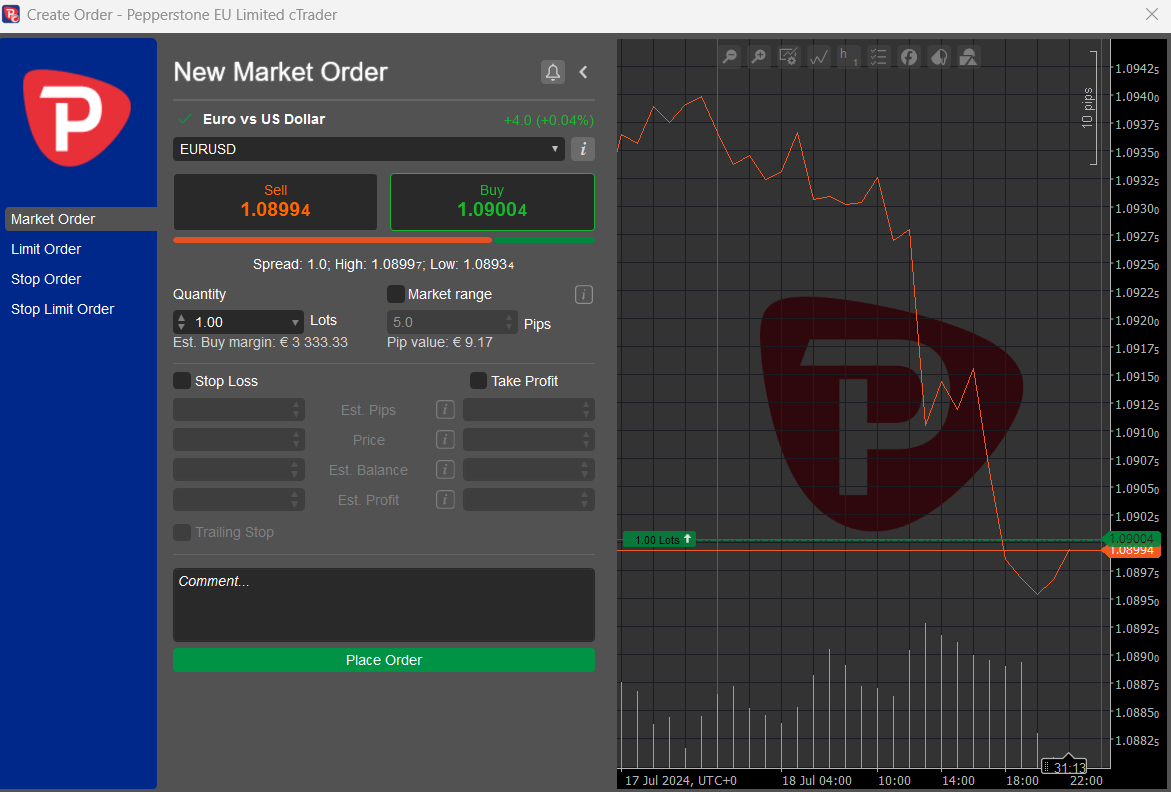Enable the Market range checkbox
The width and height of the screenshot is (1171, 792).
[x=396, y=294]
